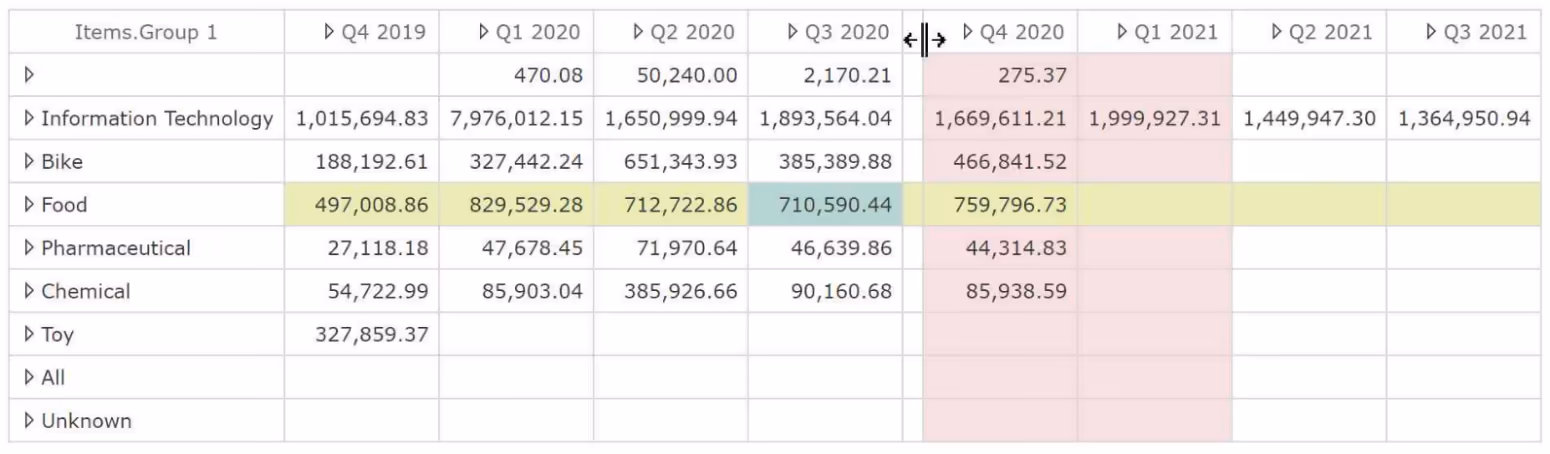The image size is (1550, 454).
Task: Expand the Toy row group
Action: click(29, 335)
